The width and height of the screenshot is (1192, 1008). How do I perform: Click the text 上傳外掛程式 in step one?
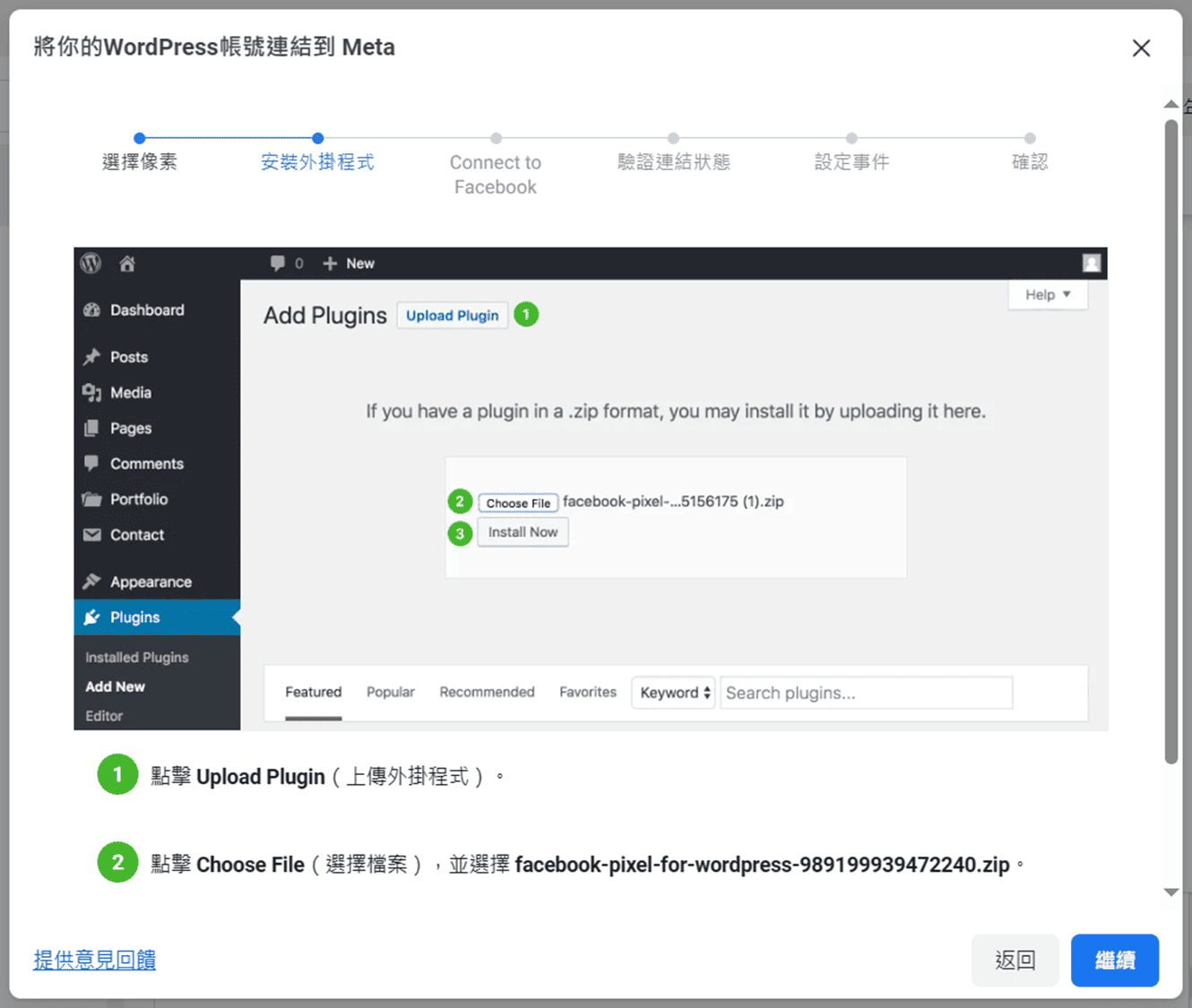(408, 776)
